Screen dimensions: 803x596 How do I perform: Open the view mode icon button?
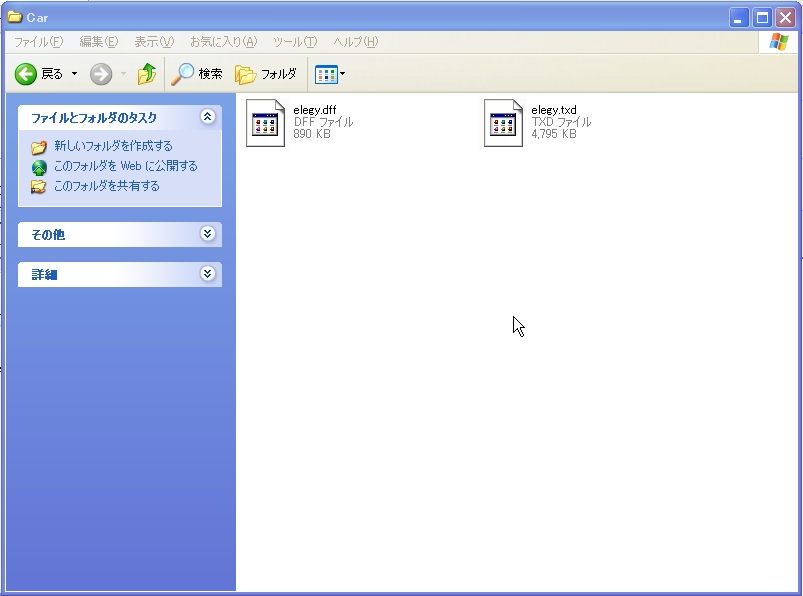tap(326, 74)
